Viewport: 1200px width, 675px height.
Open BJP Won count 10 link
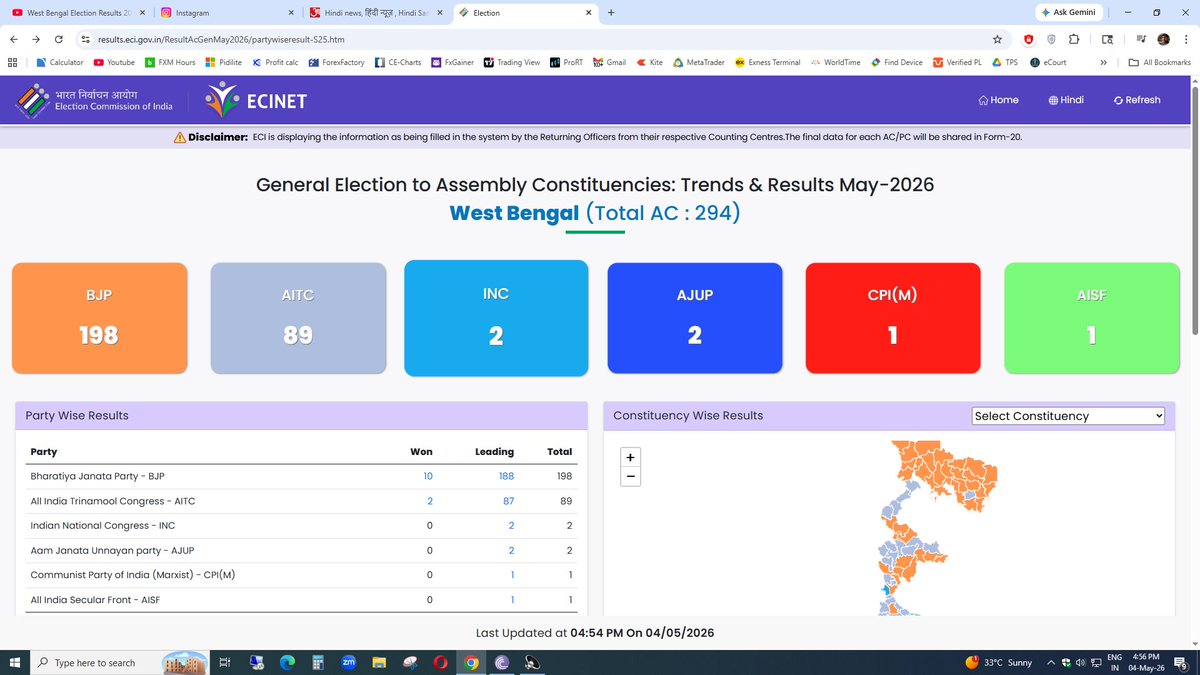[428, 476]
